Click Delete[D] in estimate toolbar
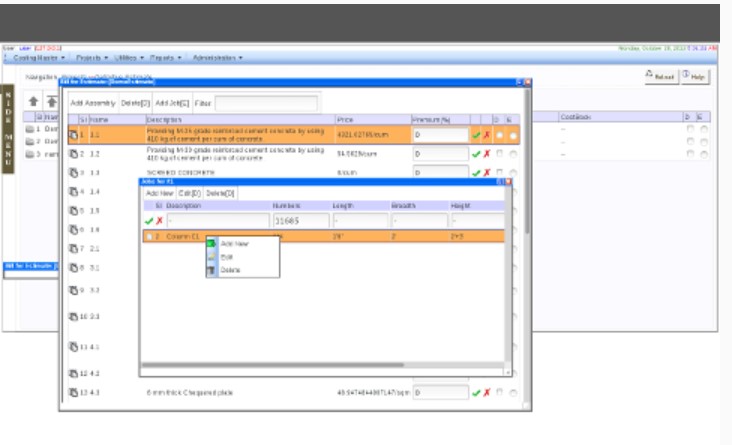 point(135,103)
